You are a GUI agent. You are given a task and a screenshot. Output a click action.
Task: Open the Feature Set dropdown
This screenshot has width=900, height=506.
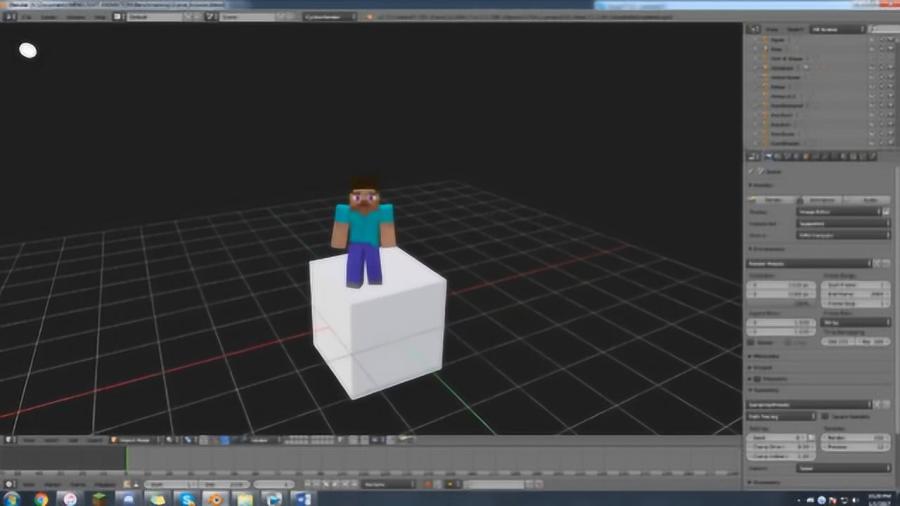coord(843,223)
